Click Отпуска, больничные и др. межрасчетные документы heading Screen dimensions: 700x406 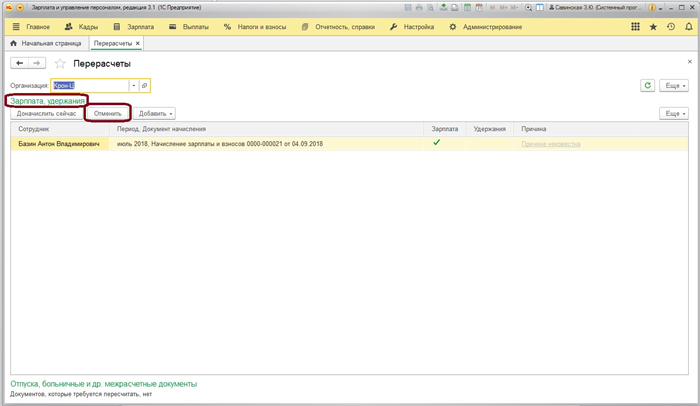(104, 384)
